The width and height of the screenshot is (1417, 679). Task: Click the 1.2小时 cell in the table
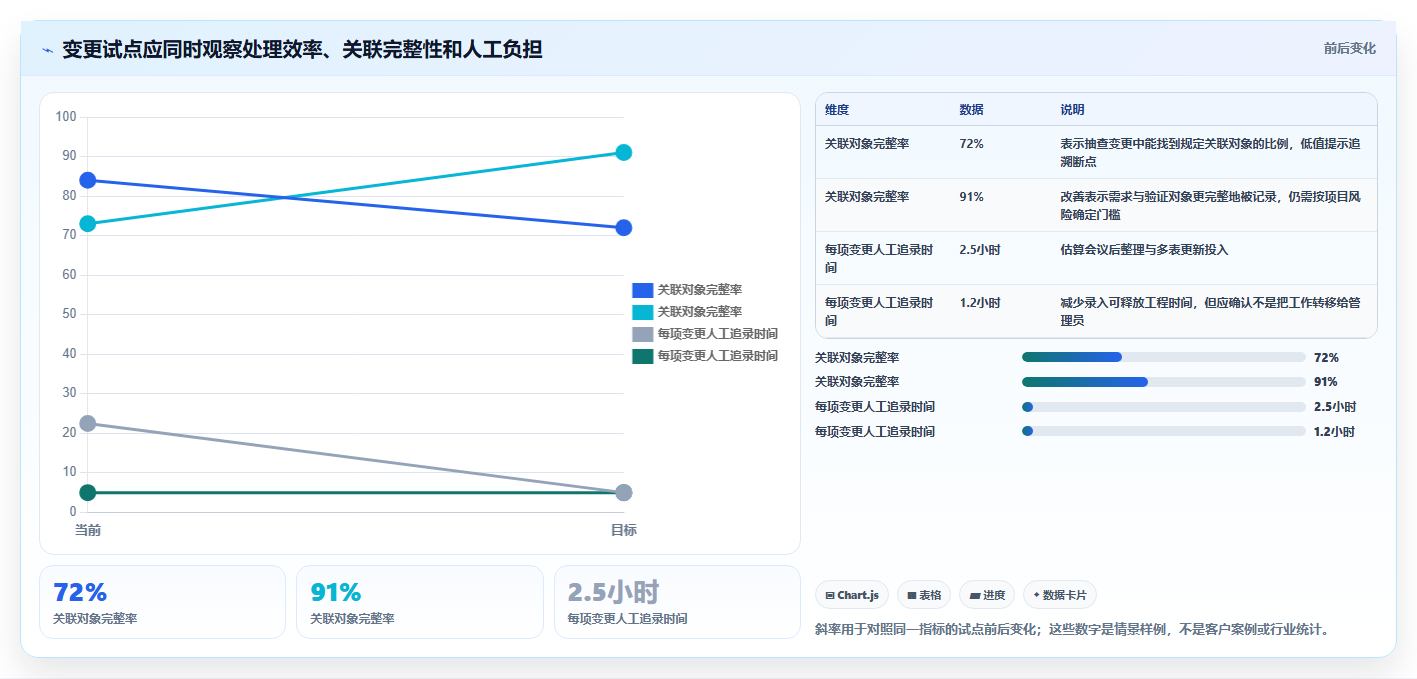(x=980, y=303)
